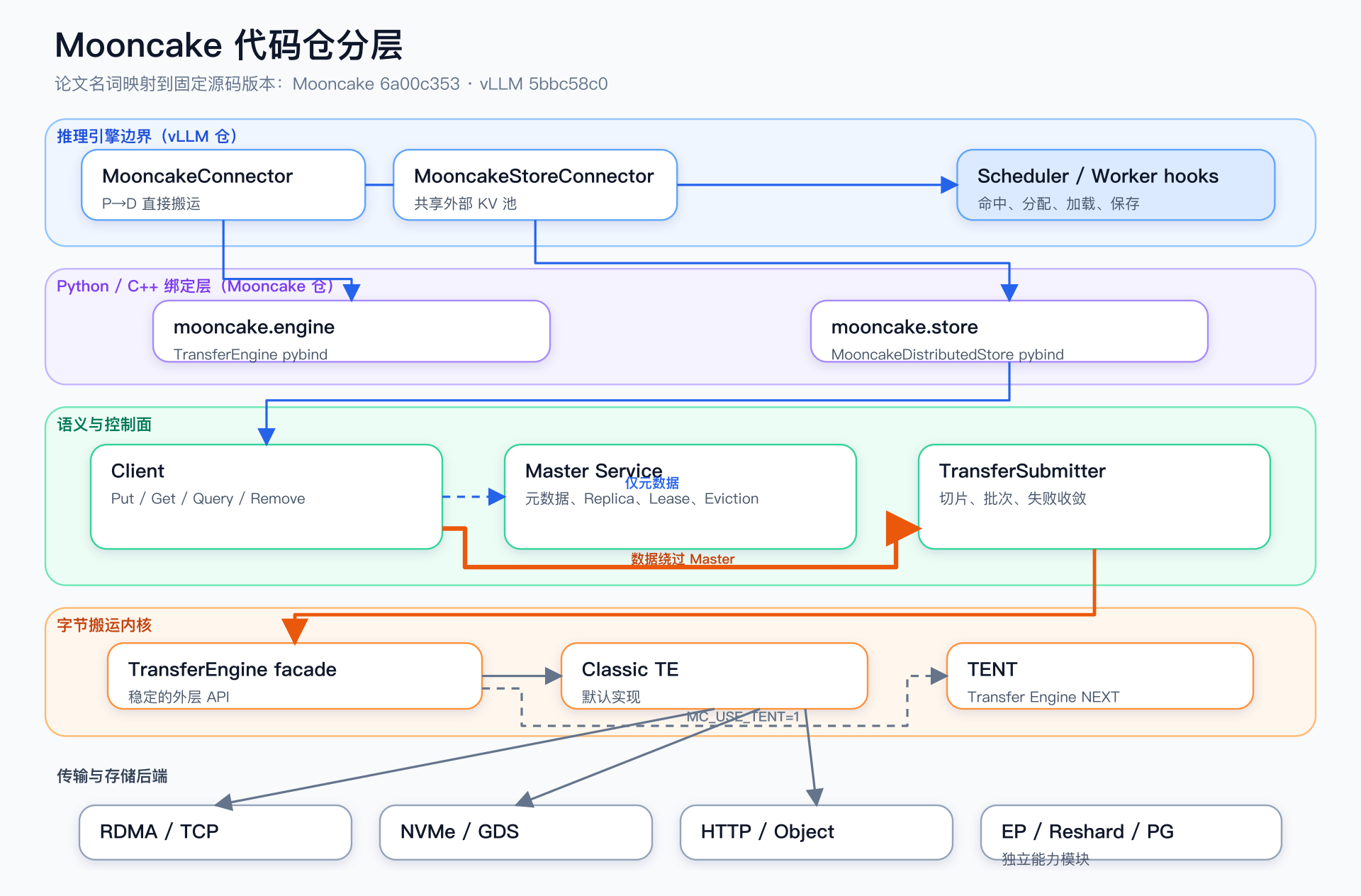Image resolution: width=1361 pixels, height=896 pixels.
Task: Click the '字节搬运内核' layer label
Action: (x=104, y=625)
